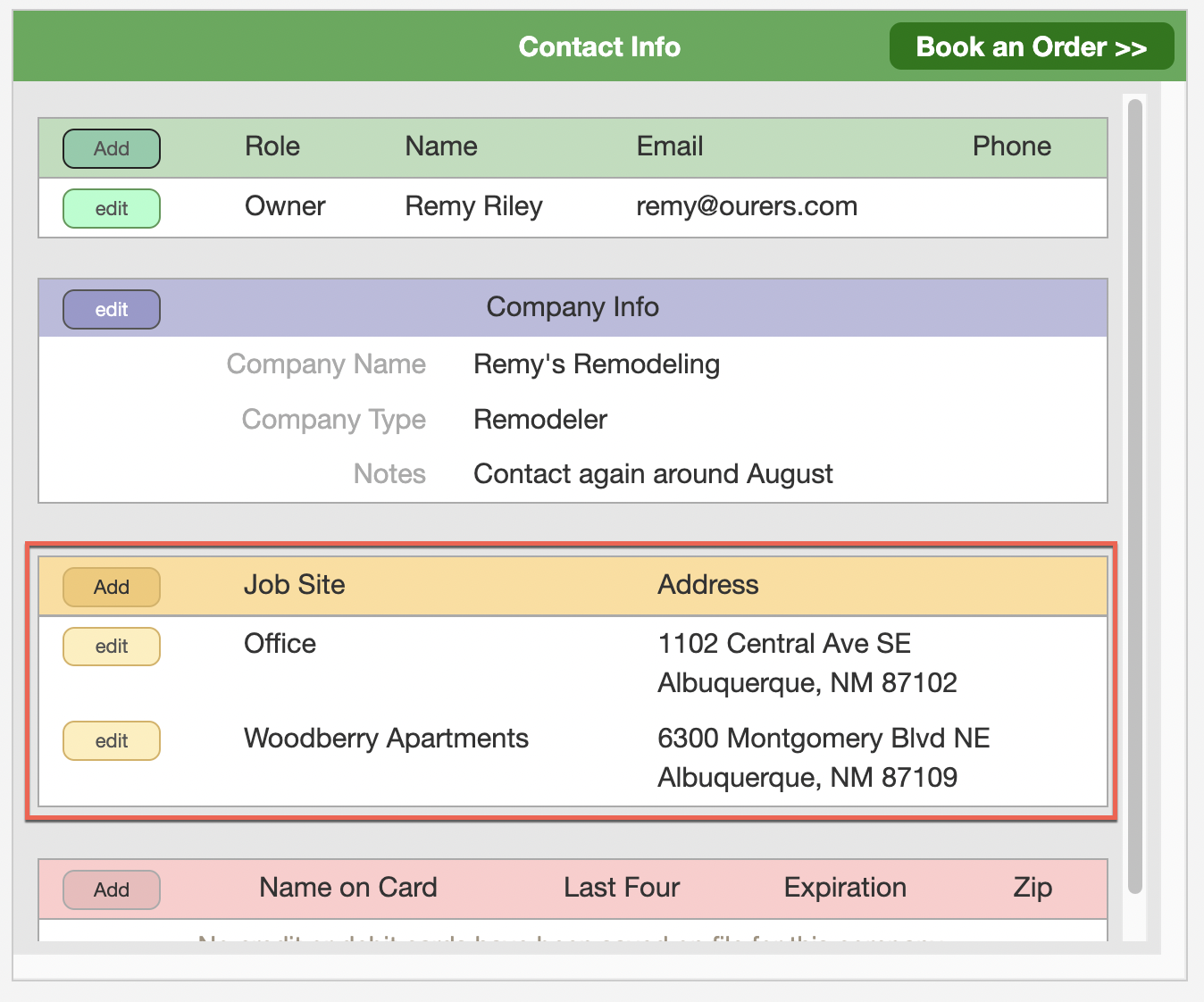1204x1002 pixels.
Task: Add a new contact in the Role table
Action: pos(112,148)
